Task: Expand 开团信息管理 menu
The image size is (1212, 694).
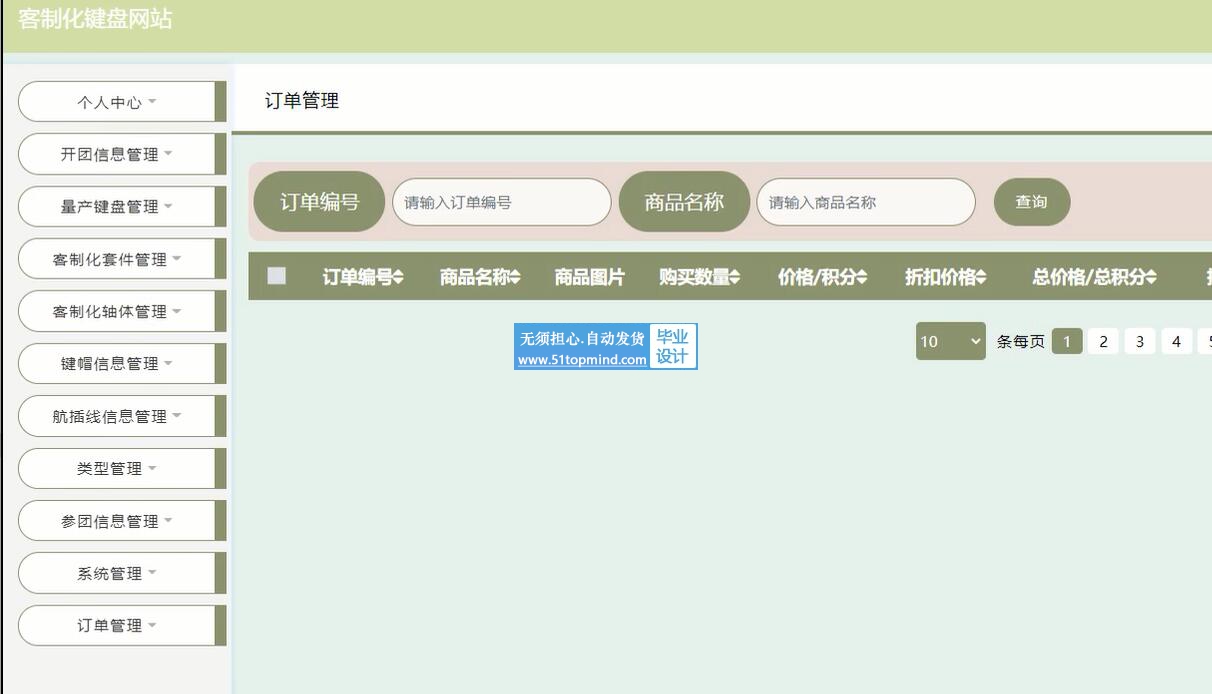Action: click(x=117, y=154)
